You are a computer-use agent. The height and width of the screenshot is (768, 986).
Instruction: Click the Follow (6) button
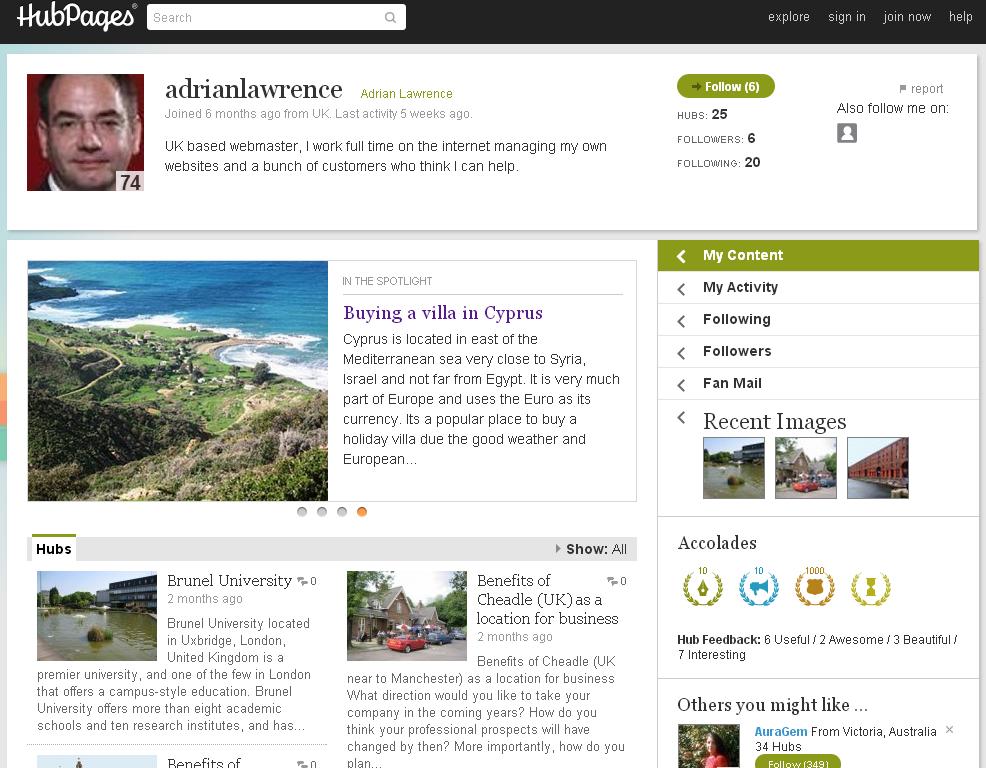(x=726, y=87)
